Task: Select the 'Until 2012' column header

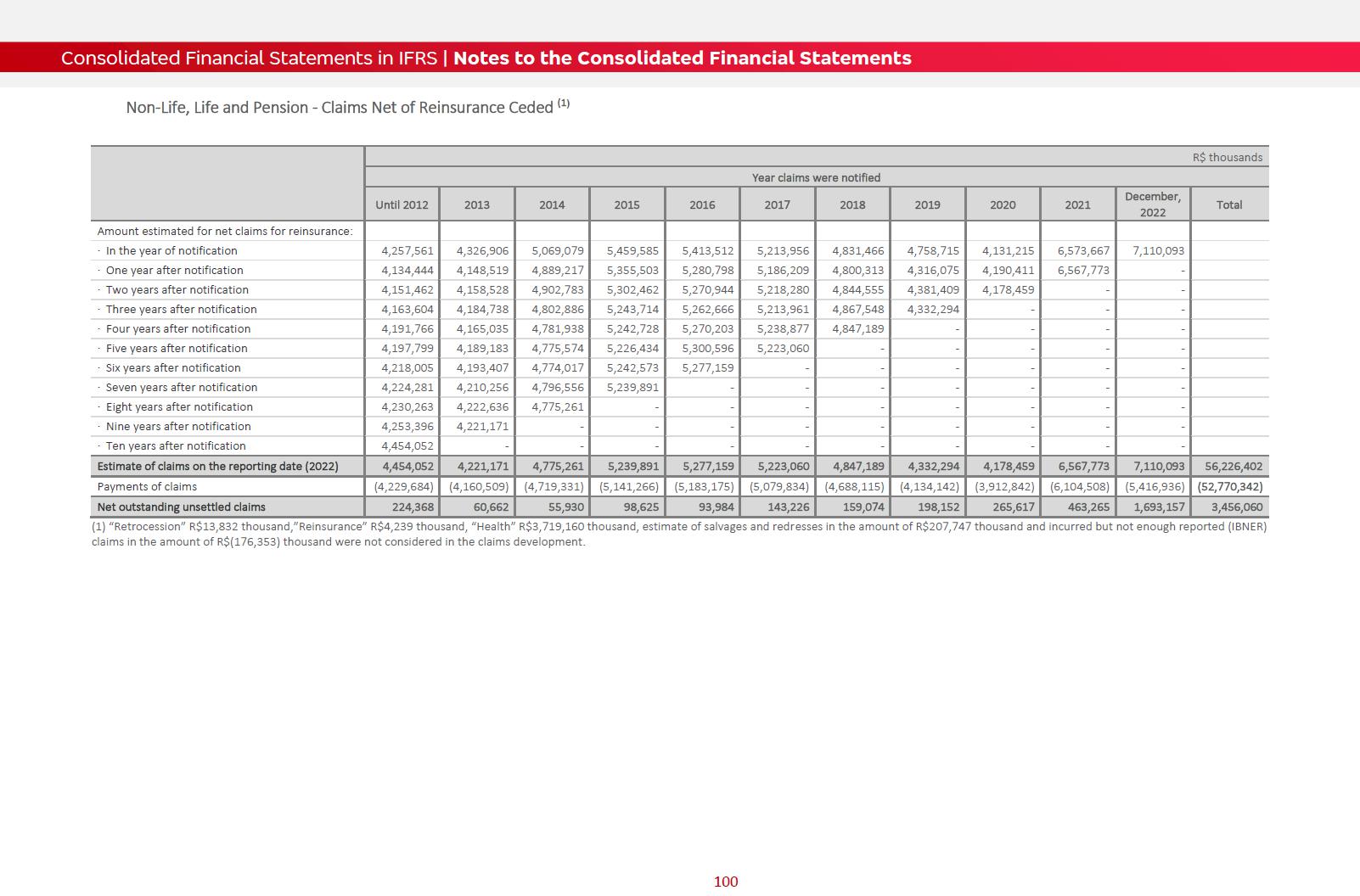Action: [402, 204]
